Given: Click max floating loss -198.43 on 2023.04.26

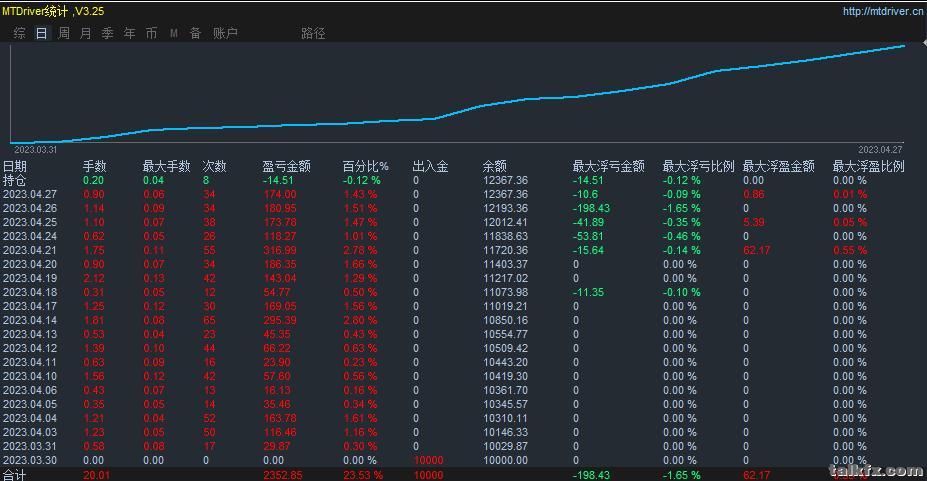Looking at the screenshot, I should click(591, 209).
